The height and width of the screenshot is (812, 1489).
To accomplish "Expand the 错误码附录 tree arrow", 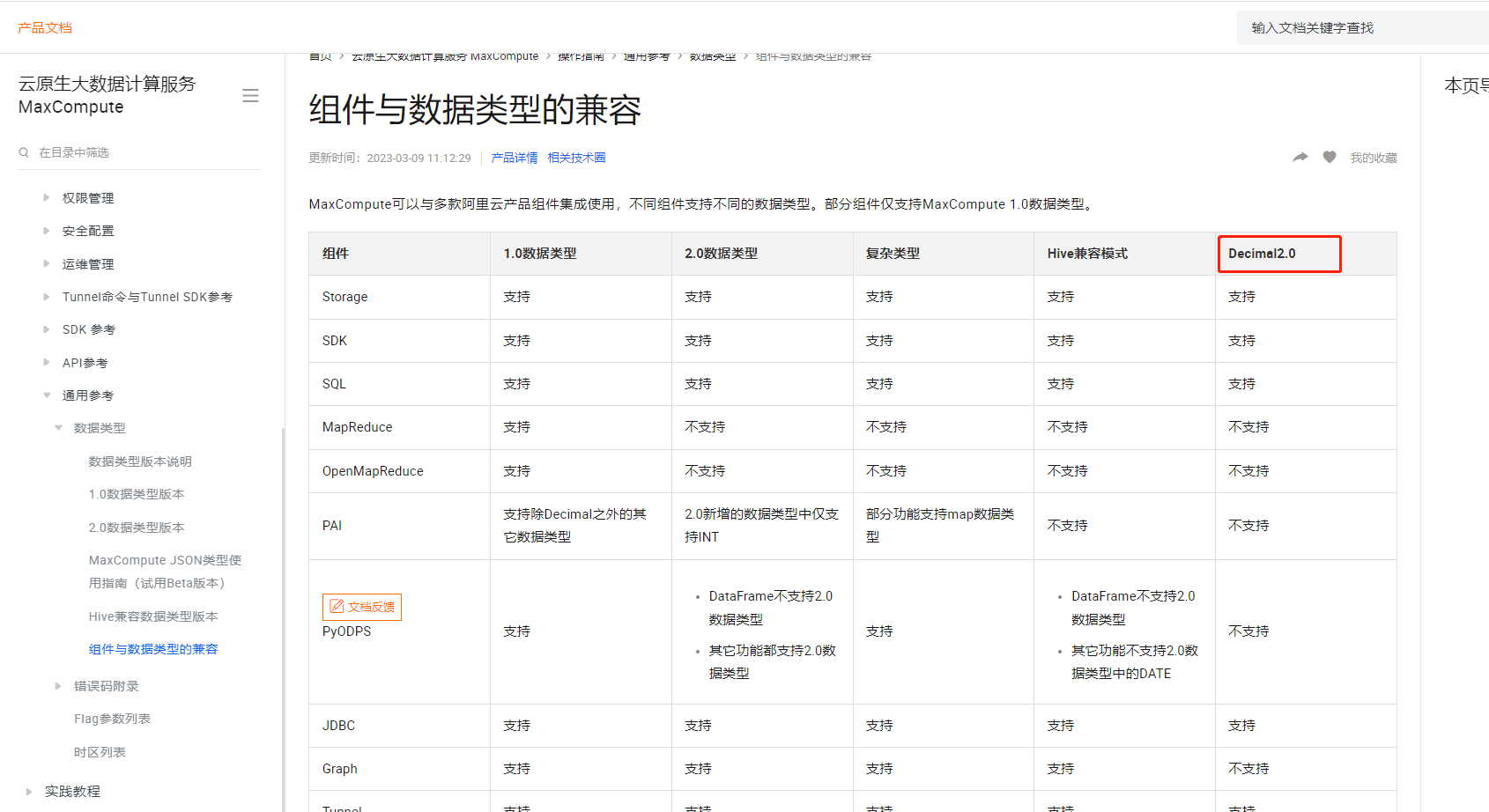I will [58, 686].
